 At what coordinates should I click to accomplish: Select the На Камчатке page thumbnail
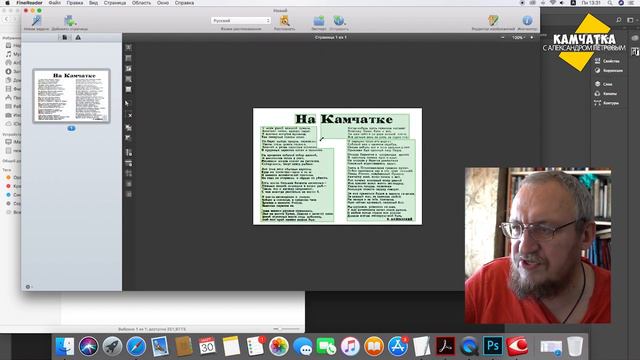71,96
